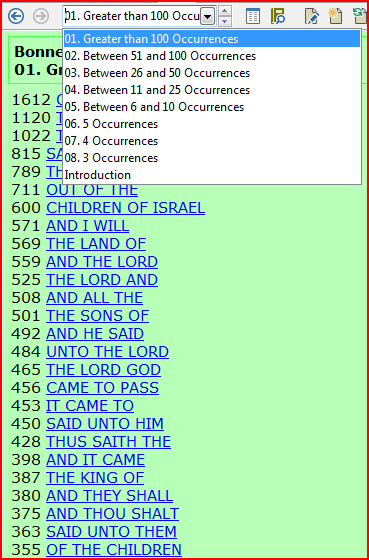The width and height of the screenshot is (369, 560).
Task: Click the new topic page icon
Action: [x=335, y=16]
